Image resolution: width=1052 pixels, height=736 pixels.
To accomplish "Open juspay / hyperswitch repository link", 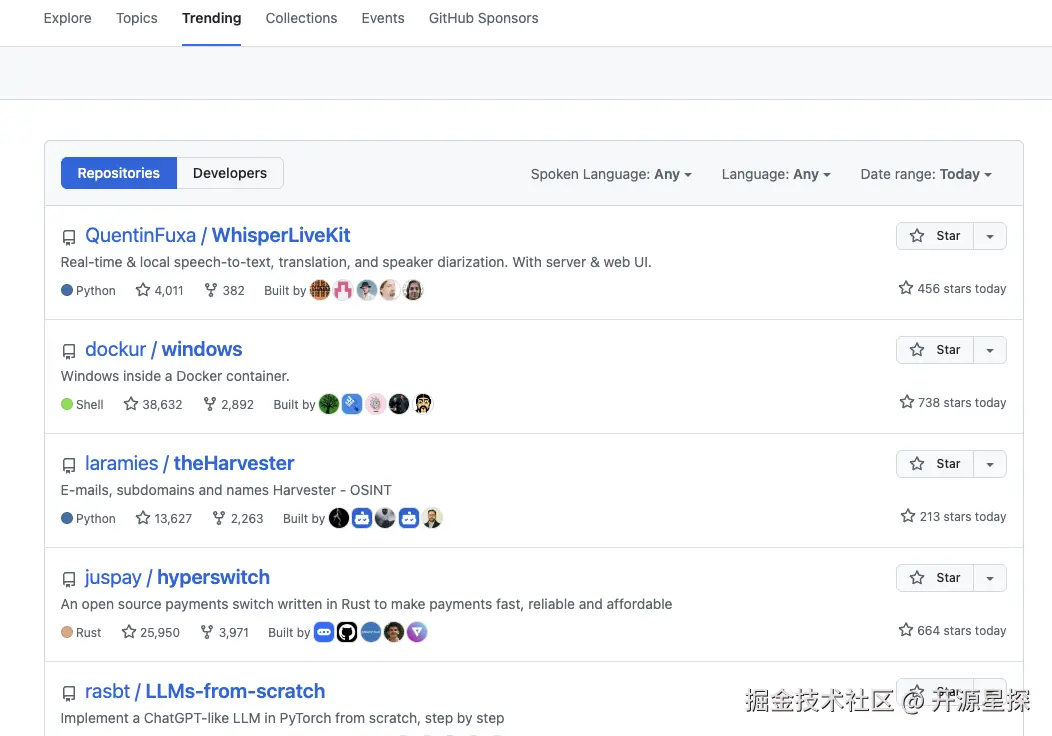I will coord(177,578).
